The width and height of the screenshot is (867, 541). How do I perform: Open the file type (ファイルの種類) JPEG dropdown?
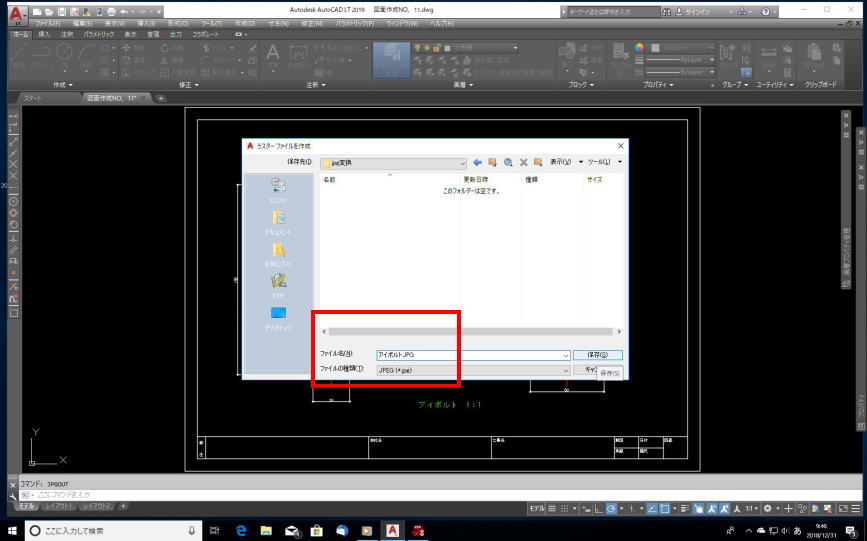click(473, 370)
